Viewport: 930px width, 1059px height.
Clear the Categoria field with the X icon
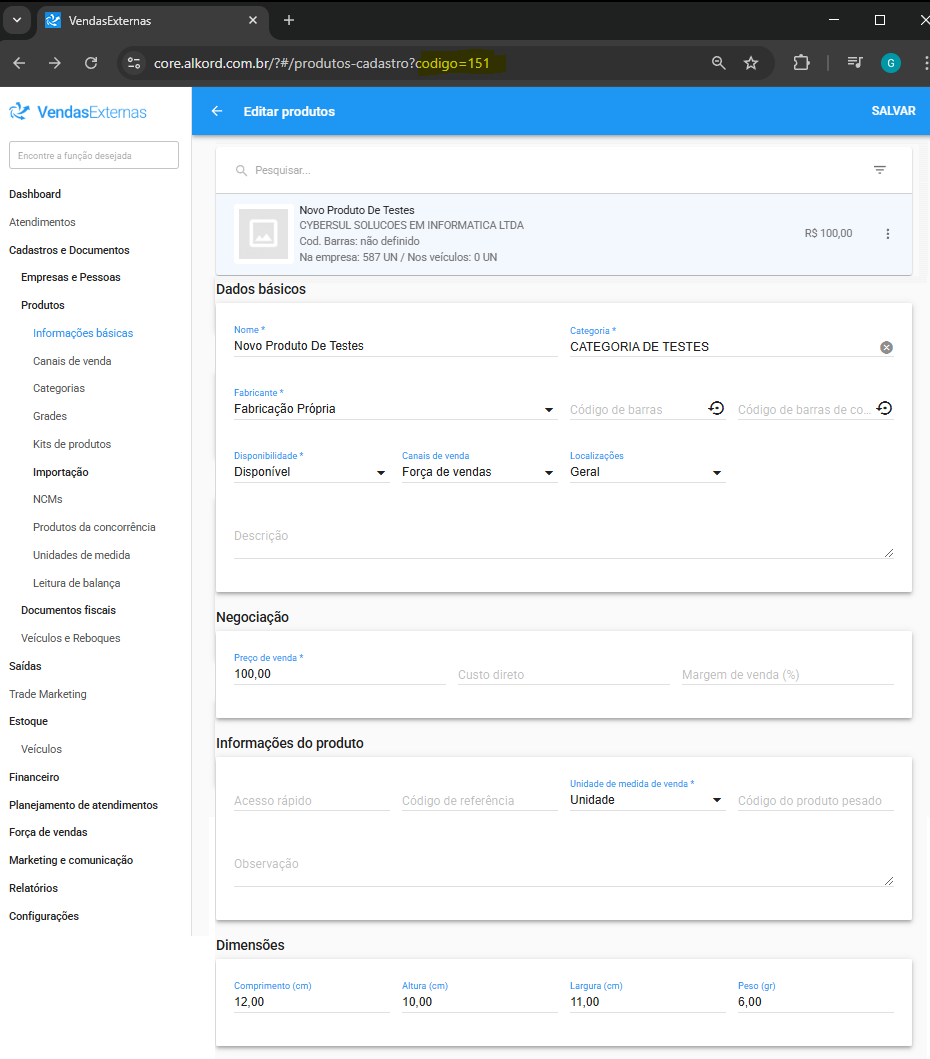(886, 347)
